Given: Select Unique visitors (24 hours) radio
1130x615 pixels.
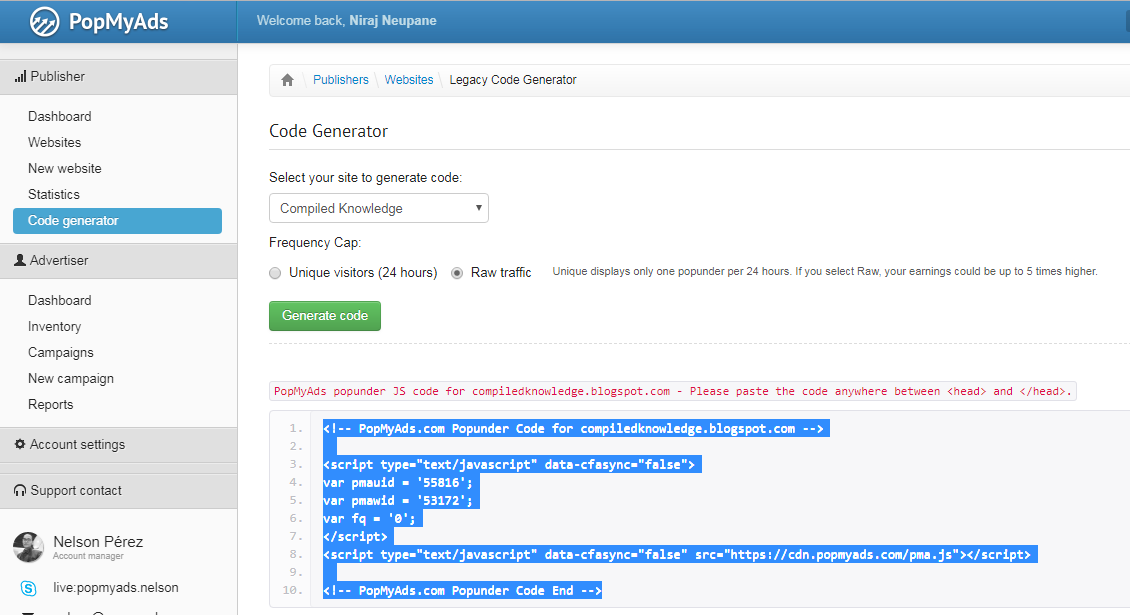Looking at the screenshot, I should click(x=275, y=273).
